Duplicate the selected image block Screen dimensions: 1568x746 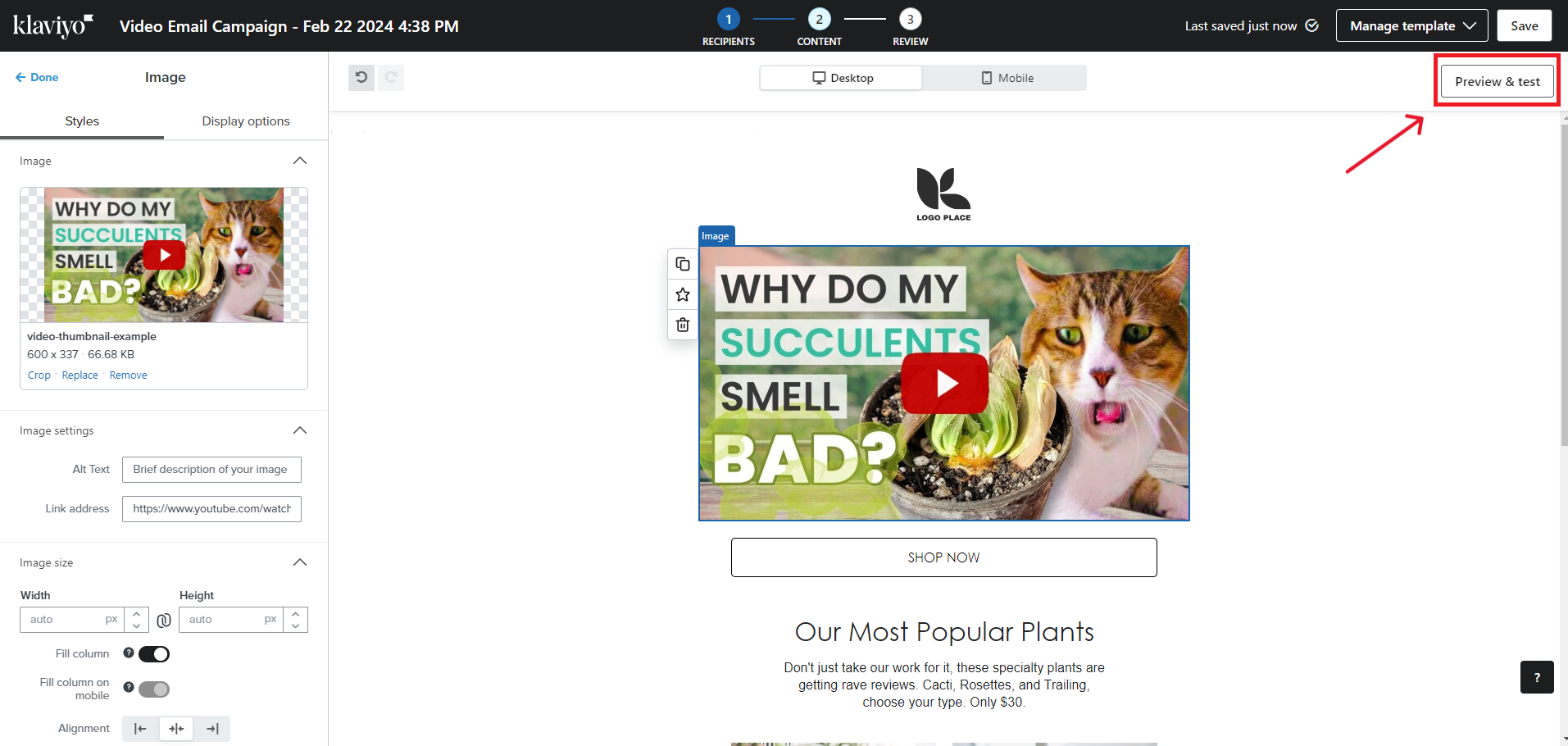tap(682, 264)
